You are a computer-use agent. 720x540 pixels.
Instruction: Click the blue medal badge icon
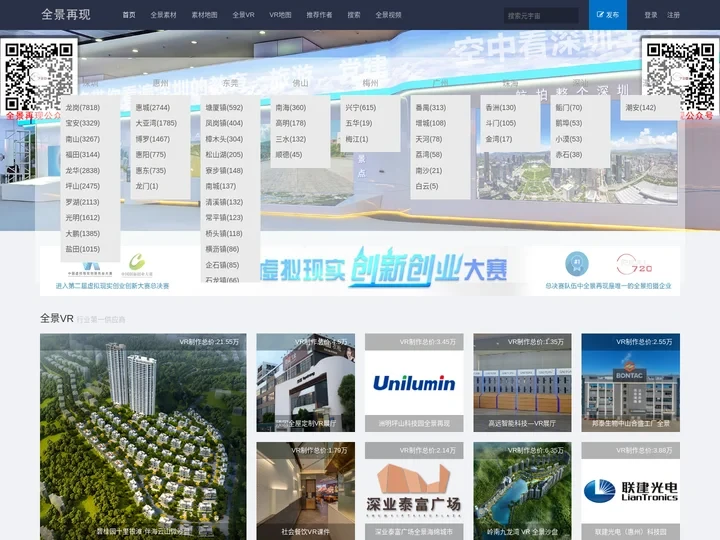[x=577, y=263]
